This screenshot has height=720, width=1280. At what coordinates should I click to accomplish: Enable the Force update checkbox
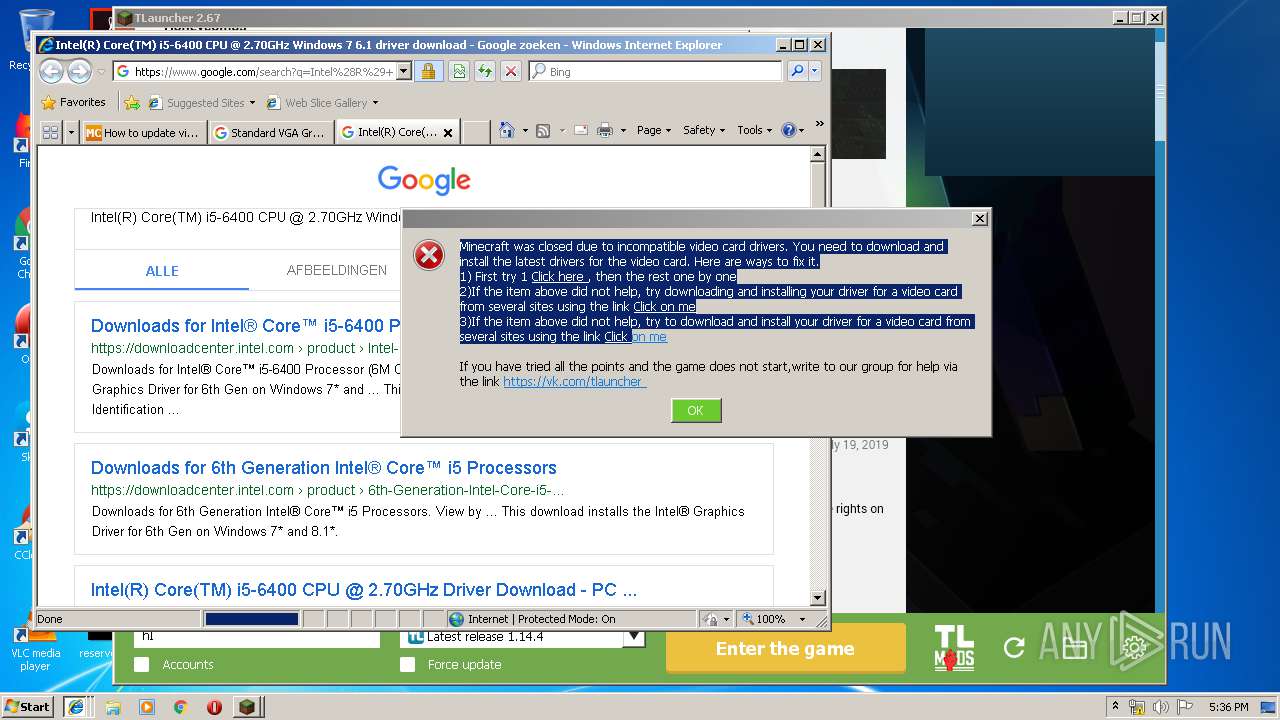click(407, 664)
